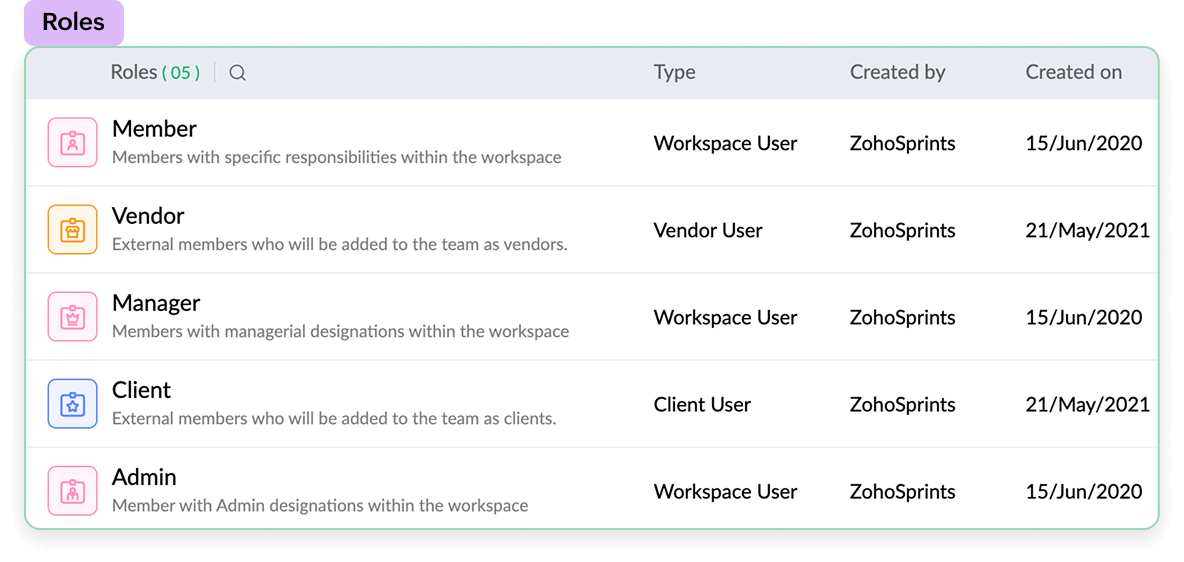Open the Client role name
Screen dimensions: 1184x562
coord(141,390)
